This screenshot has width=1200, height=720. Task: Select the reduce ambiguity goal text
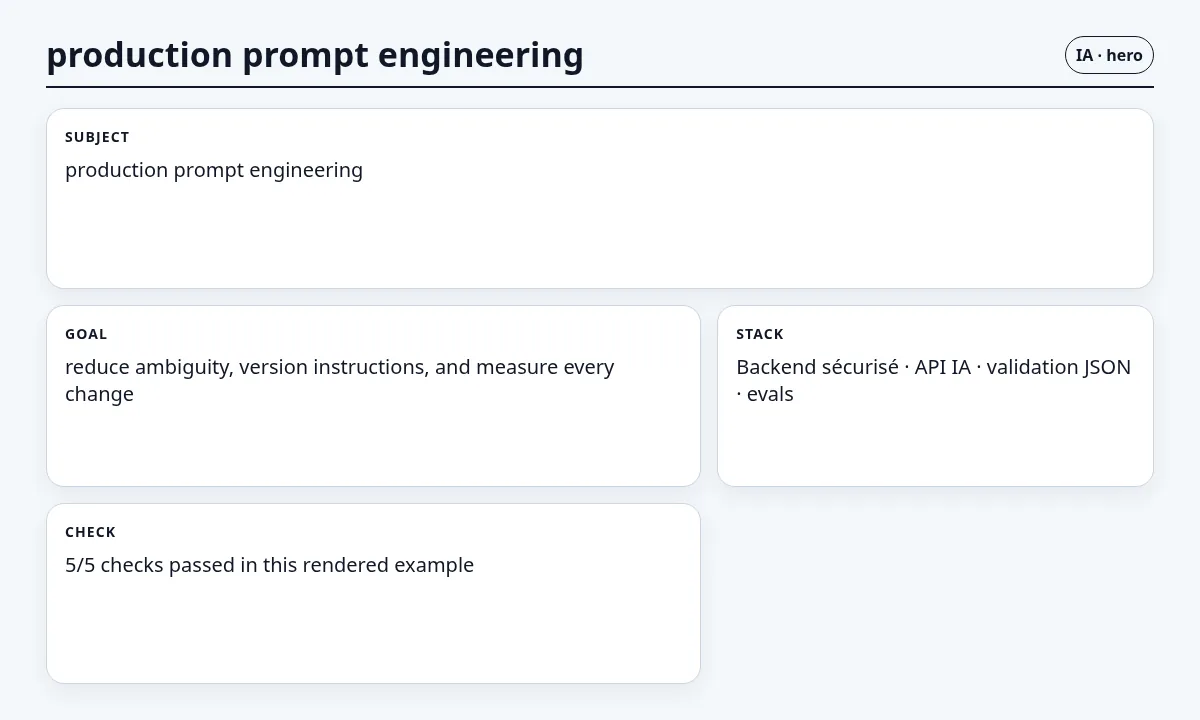click(340, 380)
